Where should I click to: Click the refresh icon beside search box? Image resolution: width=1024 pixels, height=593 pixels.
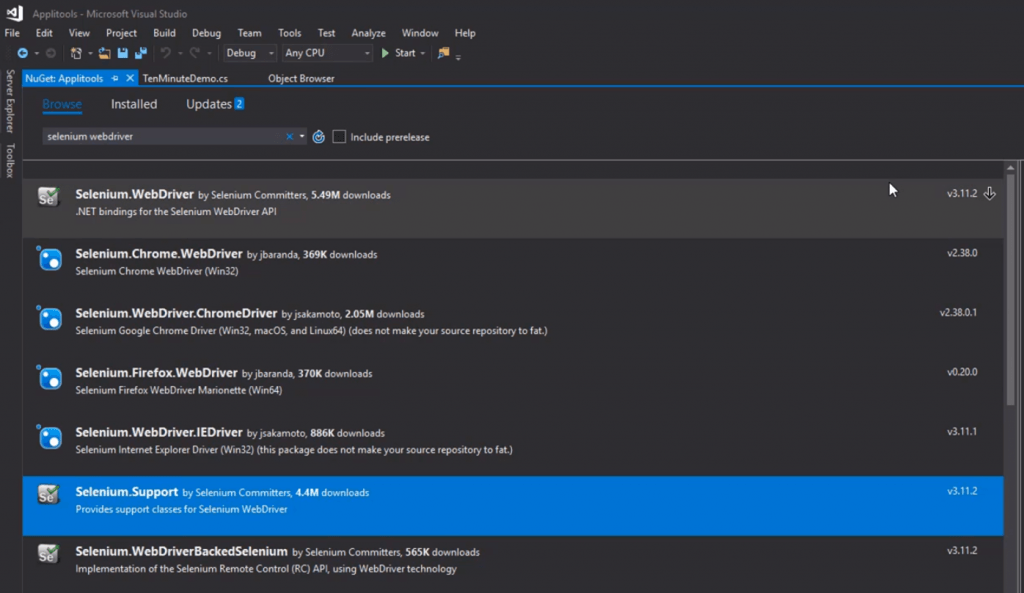[x=319, y=136]
